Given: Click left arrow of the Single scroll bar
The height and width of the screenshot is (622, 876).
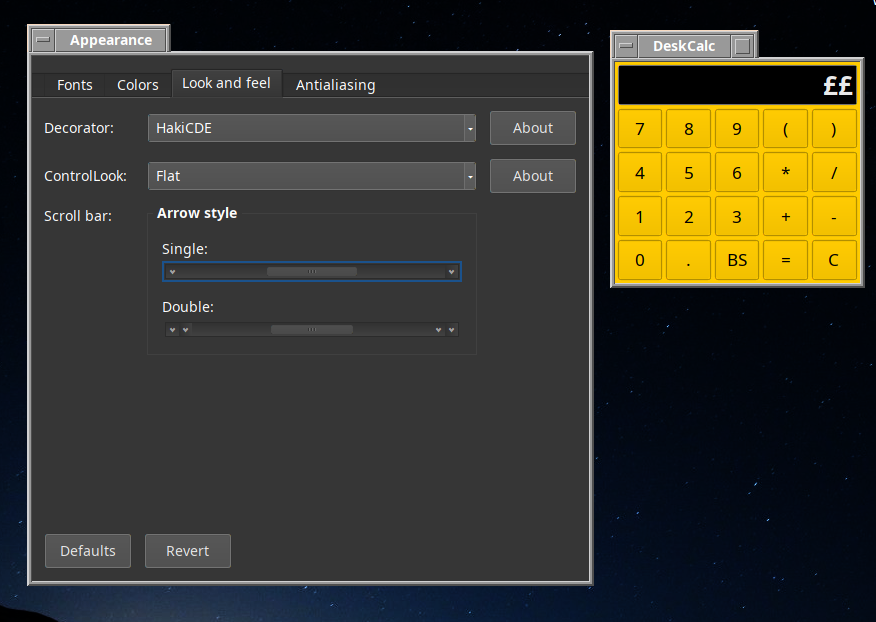Looking at the screenshot, I should pos(172,272).
